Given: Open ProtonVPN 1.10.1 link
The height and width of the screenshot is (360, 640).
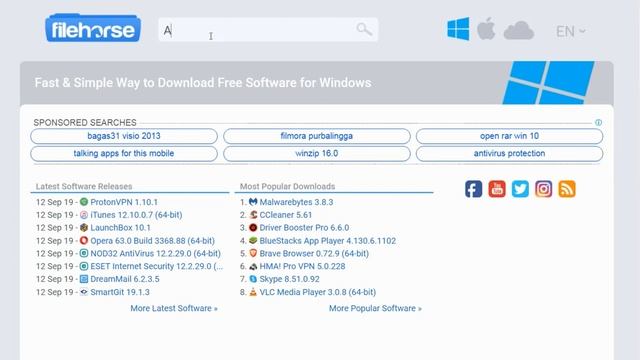Looking at the screenshot, I should click(x=124, y=202).
